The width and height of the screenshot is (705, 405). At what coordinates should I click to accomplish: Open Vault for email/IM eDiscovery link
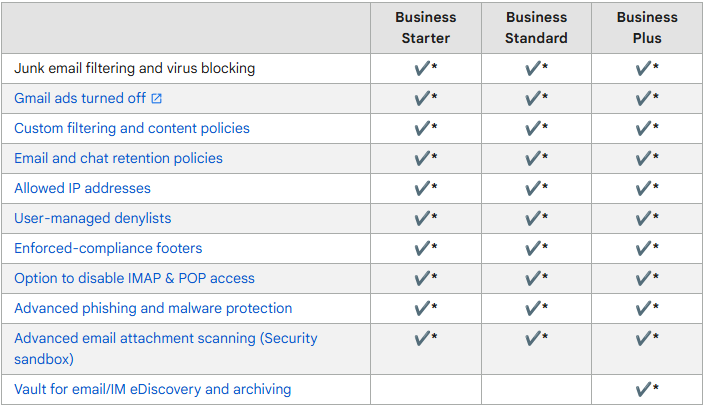[152, 389]
